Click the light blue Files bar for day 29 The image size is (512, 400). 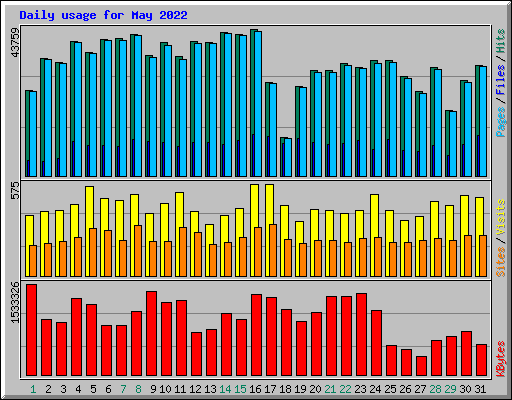453,144
